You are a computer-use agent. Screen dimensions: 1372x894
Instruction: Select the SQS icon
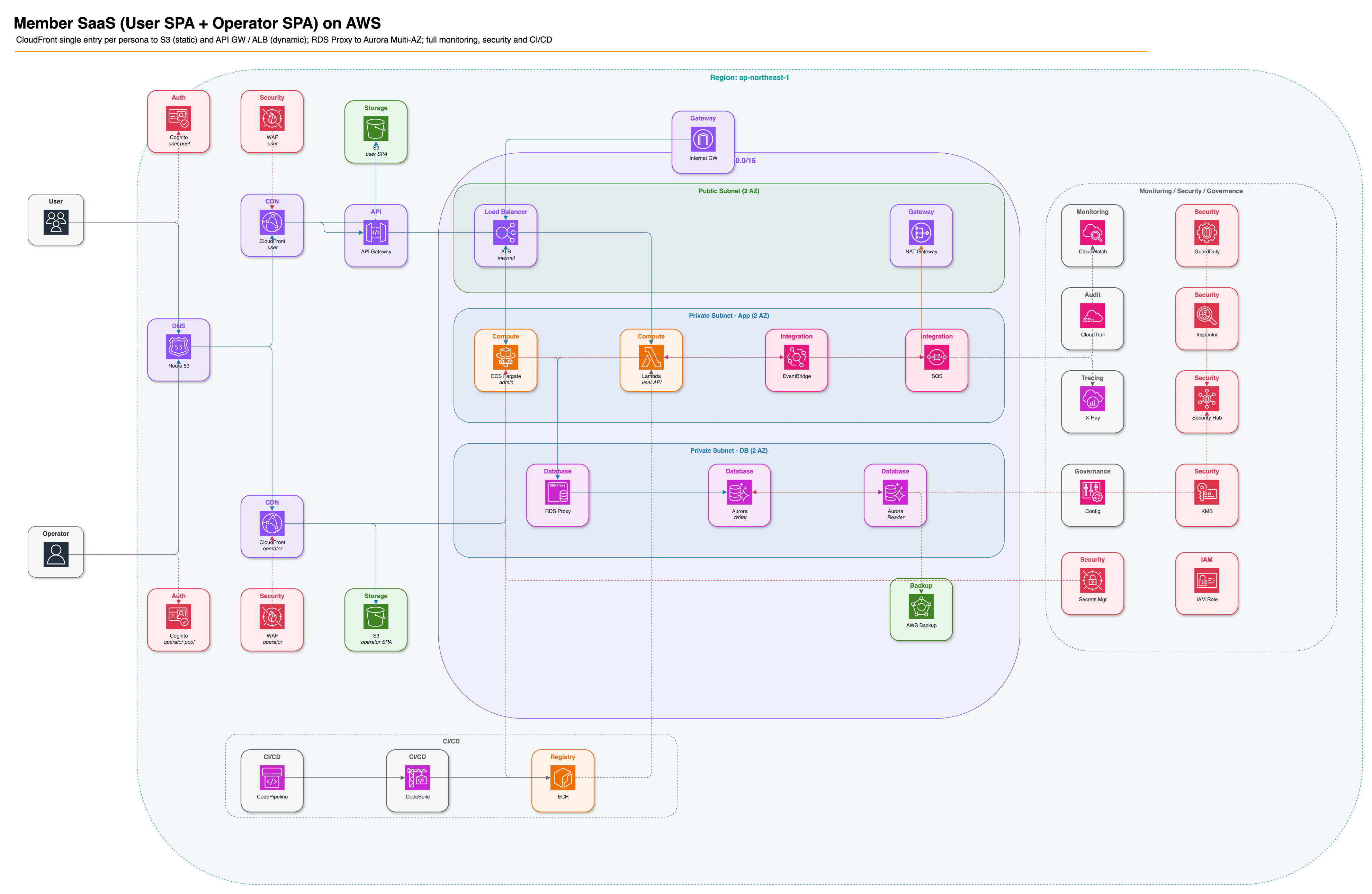(x=936, y=357)
